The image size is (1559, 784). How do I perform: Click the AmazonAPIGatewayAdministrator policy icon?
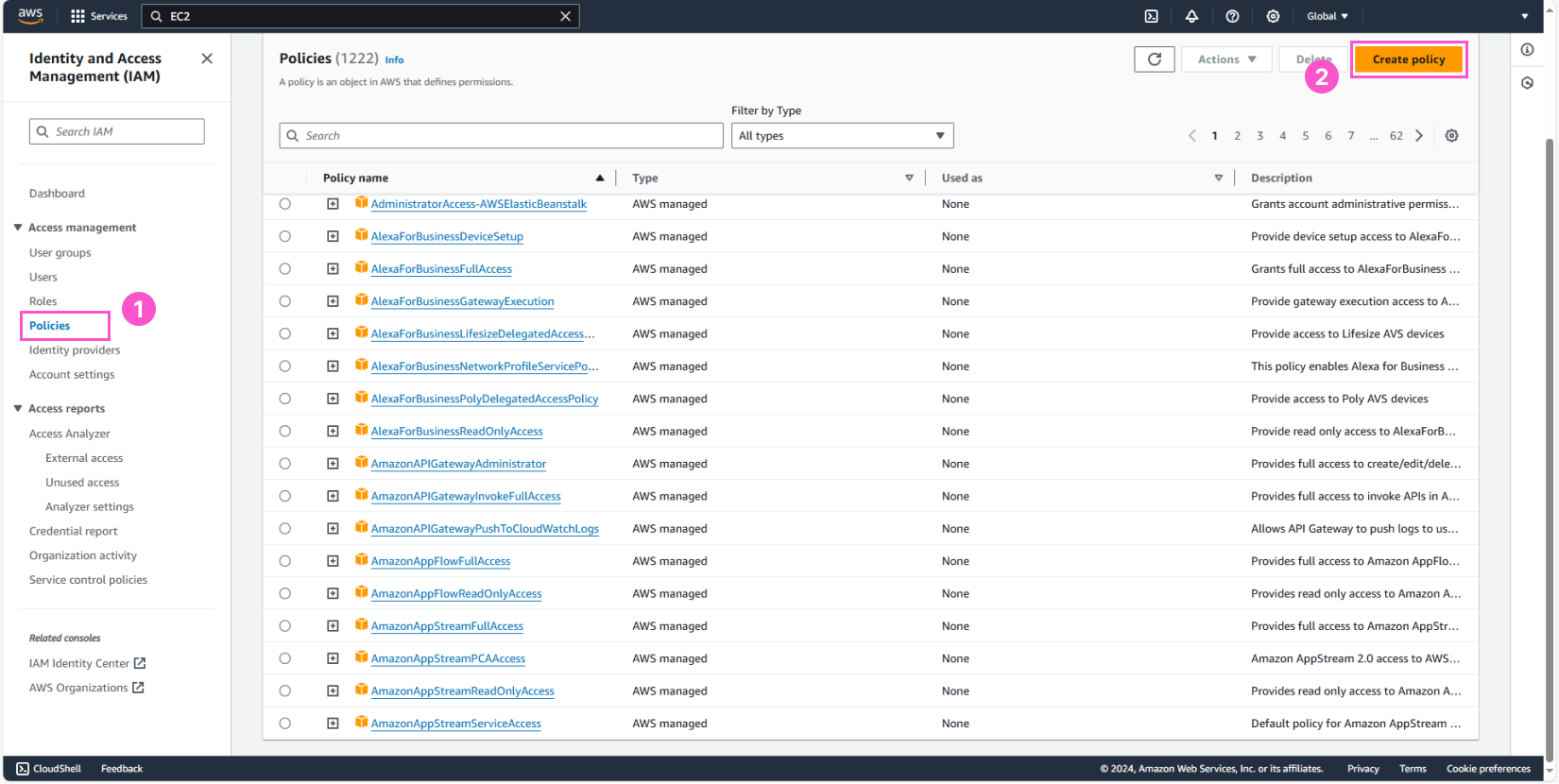pos(361,463)
